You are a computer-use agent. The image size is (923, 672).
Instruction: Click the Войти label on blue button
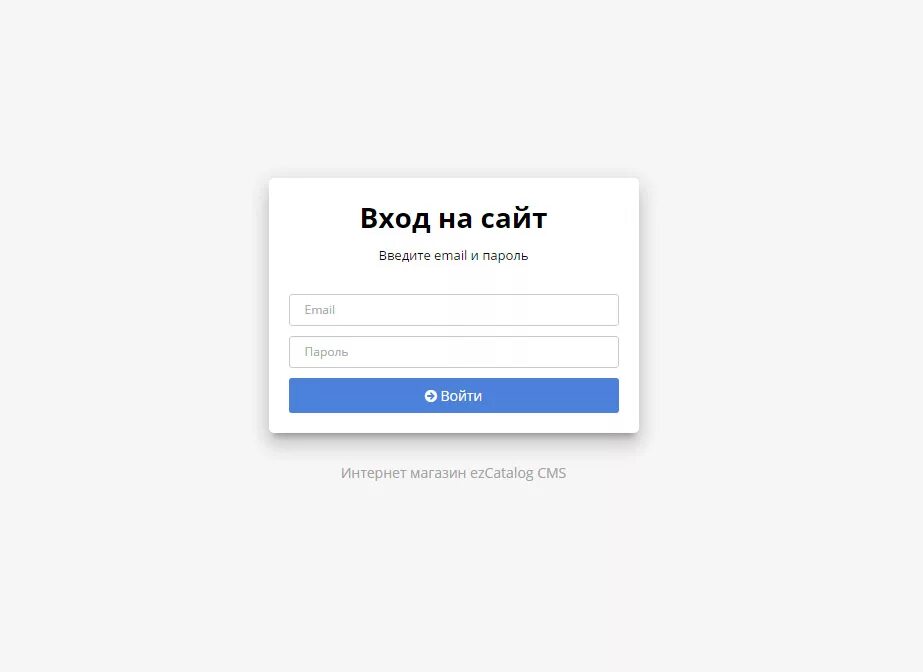[x=461, y=396]
